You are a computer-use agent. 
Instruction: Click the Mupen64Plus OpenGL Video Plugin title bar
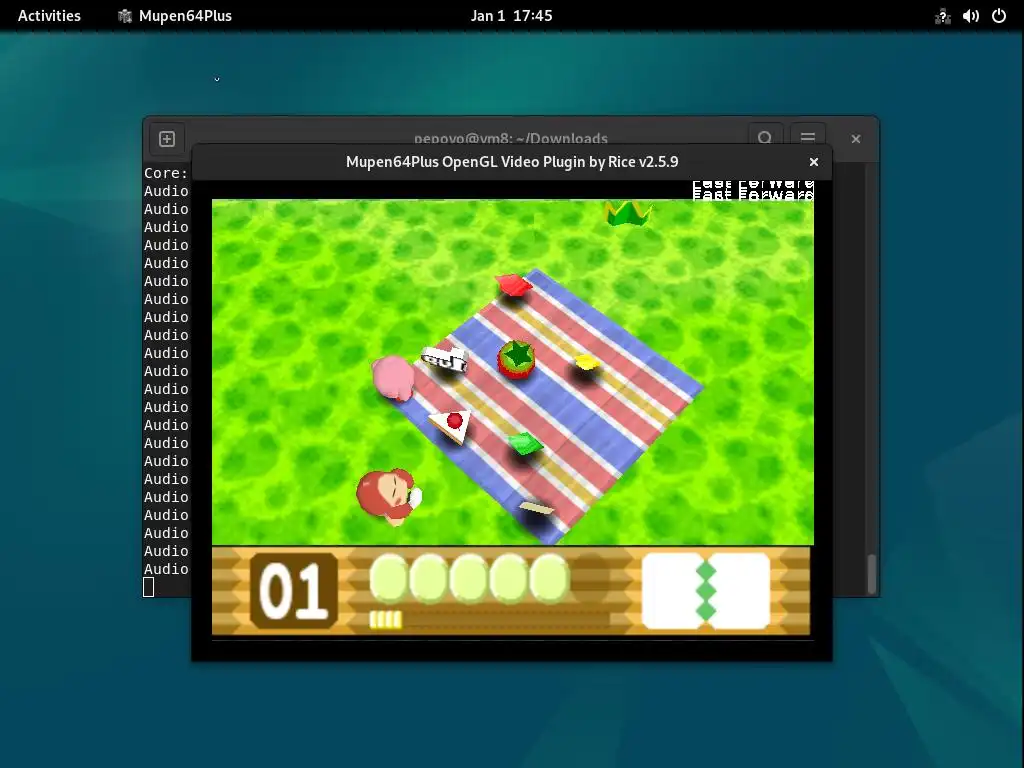click(511, 162)
